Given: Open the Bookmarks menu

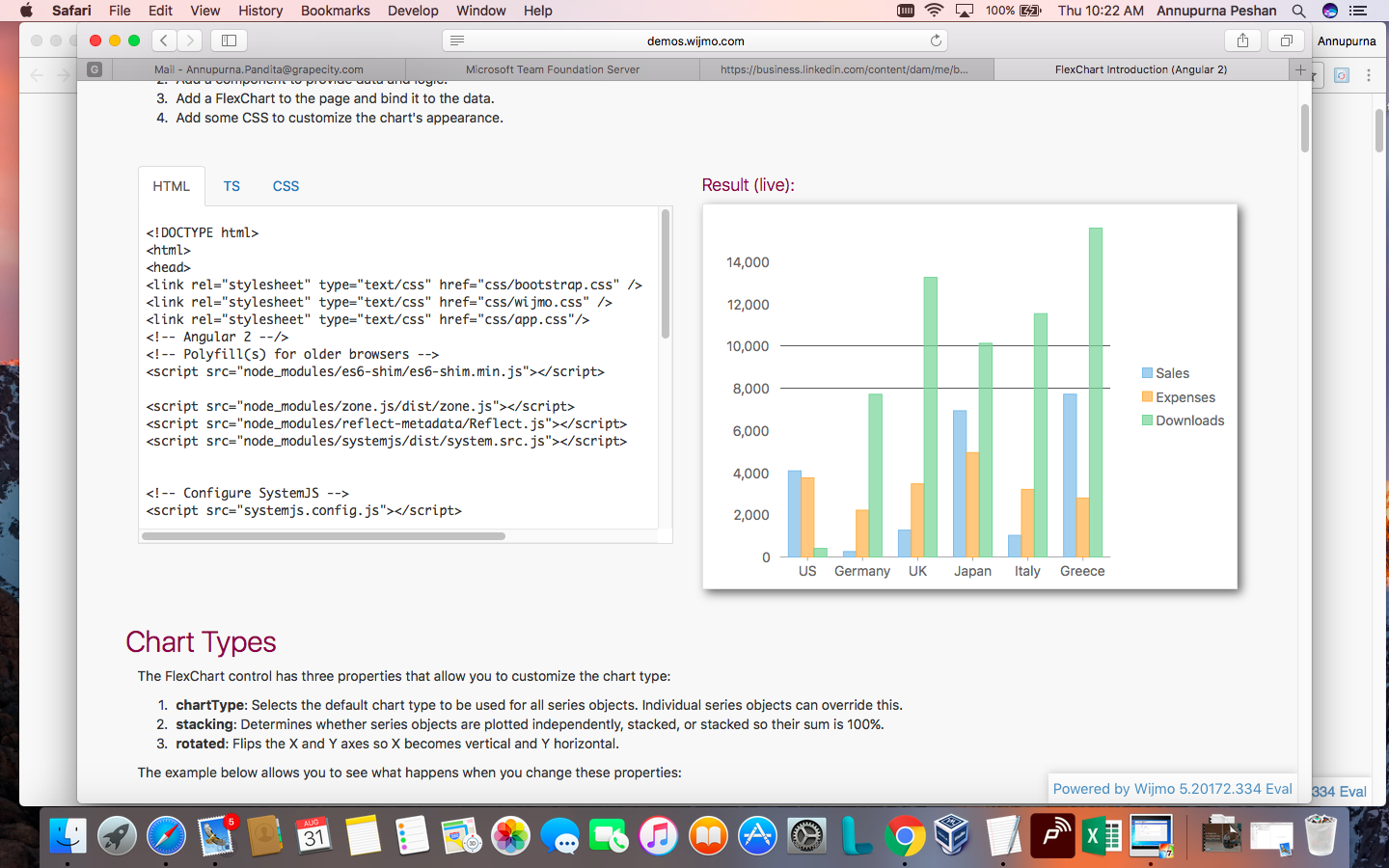Looking at the screenshot, I should (x=335, y=11).
